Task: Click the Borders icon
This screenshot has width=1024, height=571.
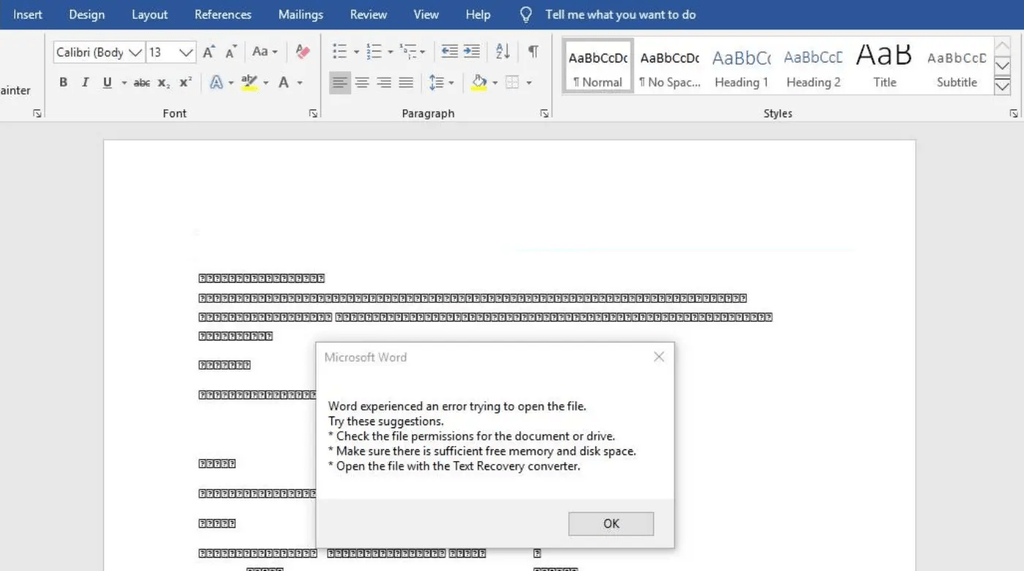Action: (513, 83)
